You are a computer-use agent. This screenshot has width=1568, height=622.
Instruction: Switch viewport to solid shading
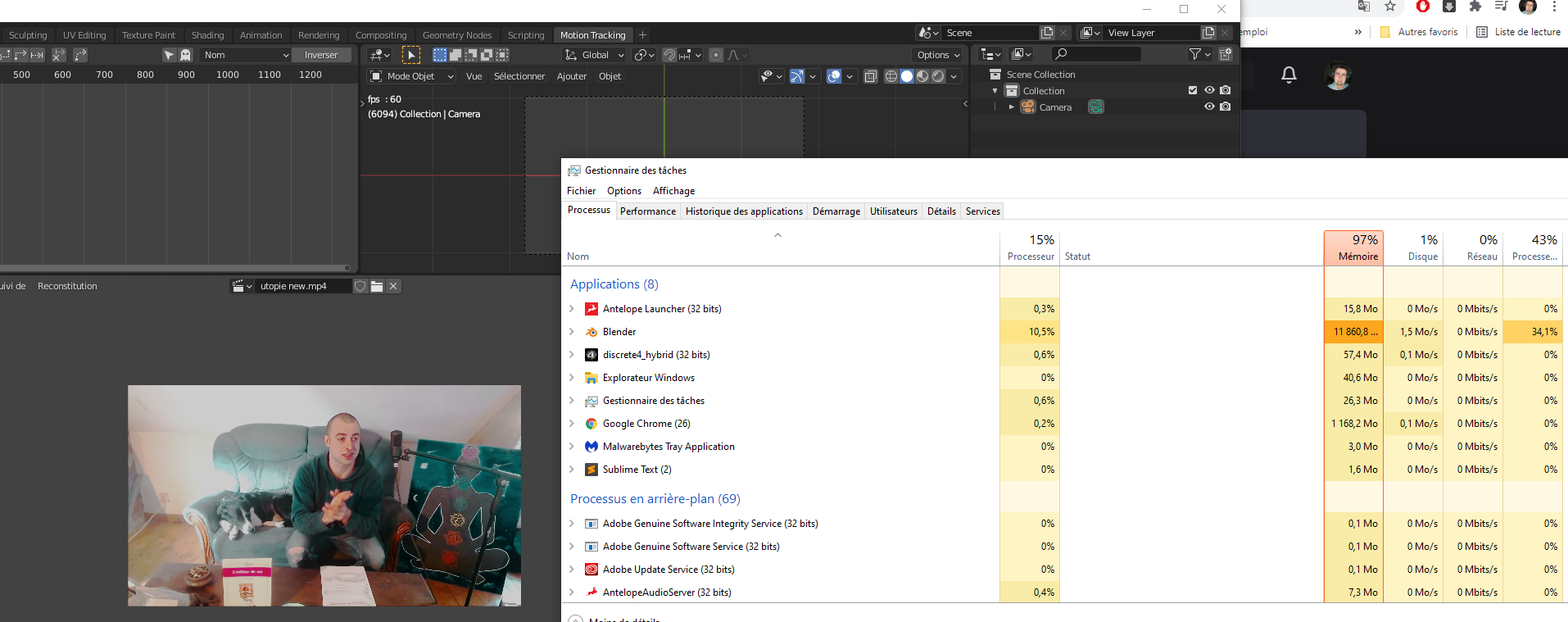click(x=907, y=76)
